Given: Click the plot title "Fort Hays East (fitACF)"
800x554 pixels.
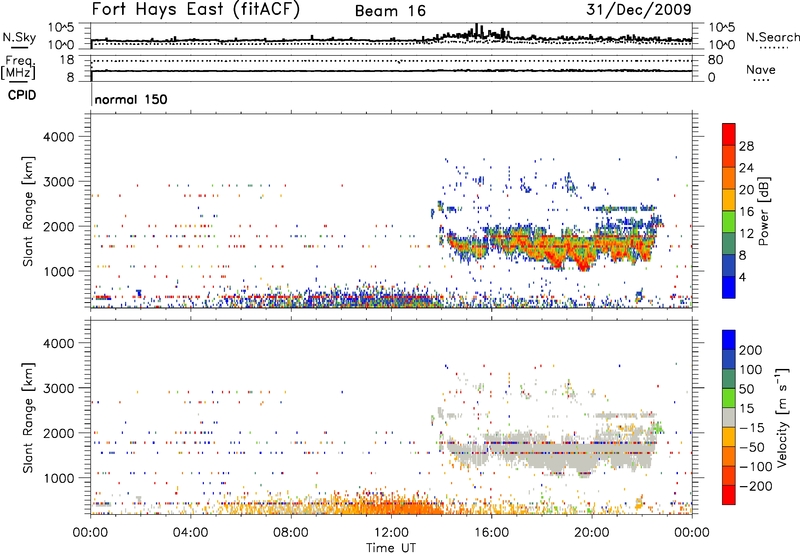Looking at the screenshot, I should pos(195,10).
